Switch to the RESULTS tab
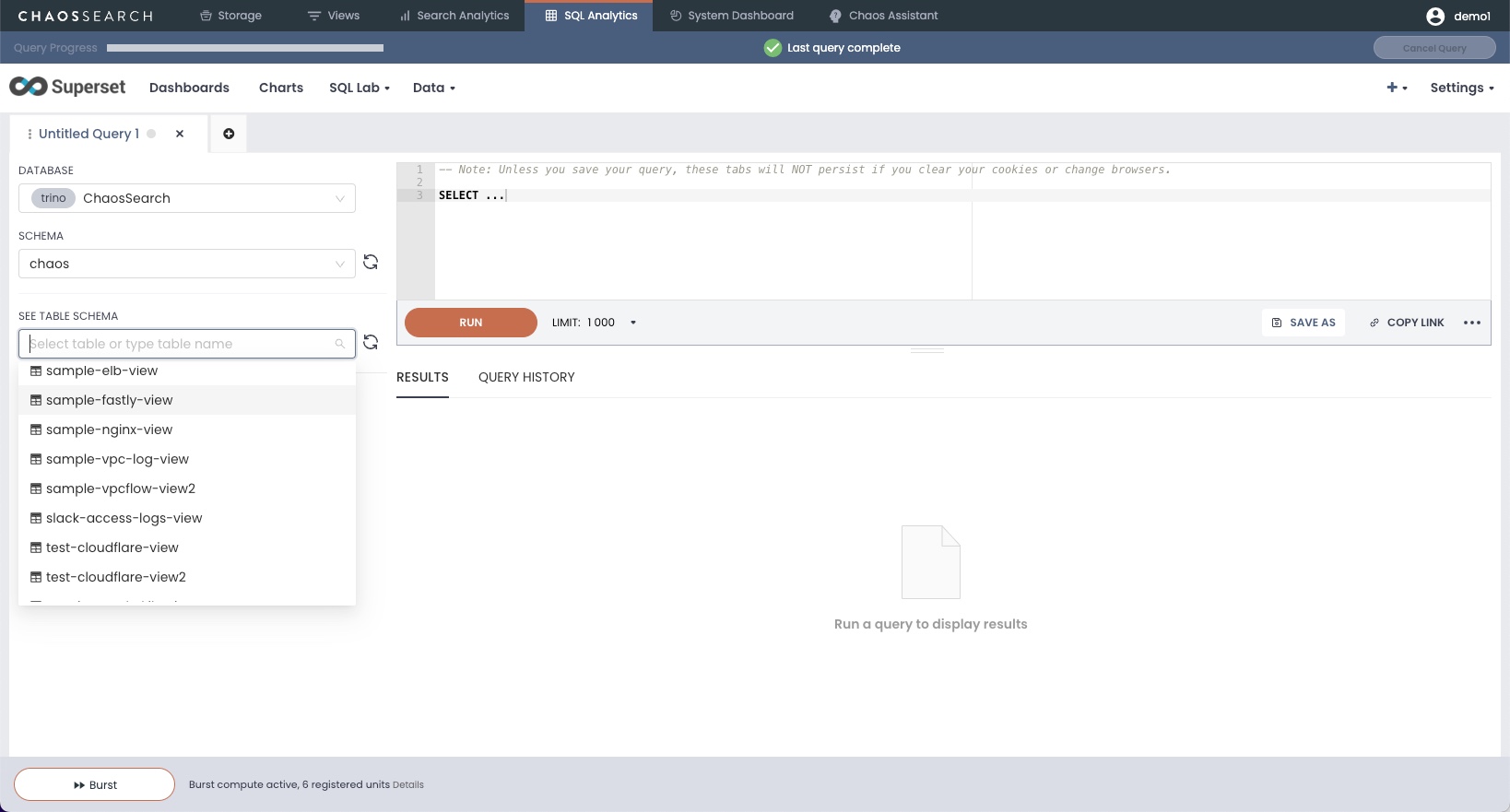1510x812 pixels. tap(422, 377)
